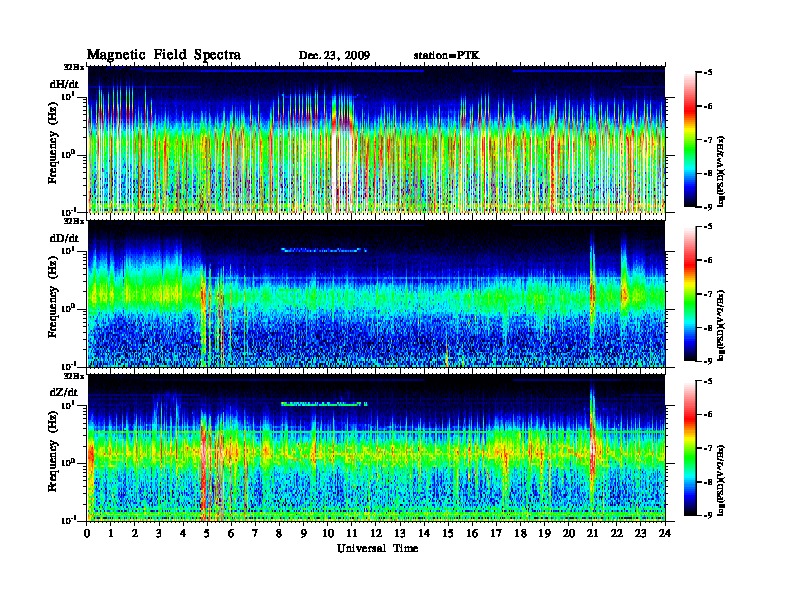Click hour tick label "10" on time axis
The image size is (792, 612).
point(328,534)
